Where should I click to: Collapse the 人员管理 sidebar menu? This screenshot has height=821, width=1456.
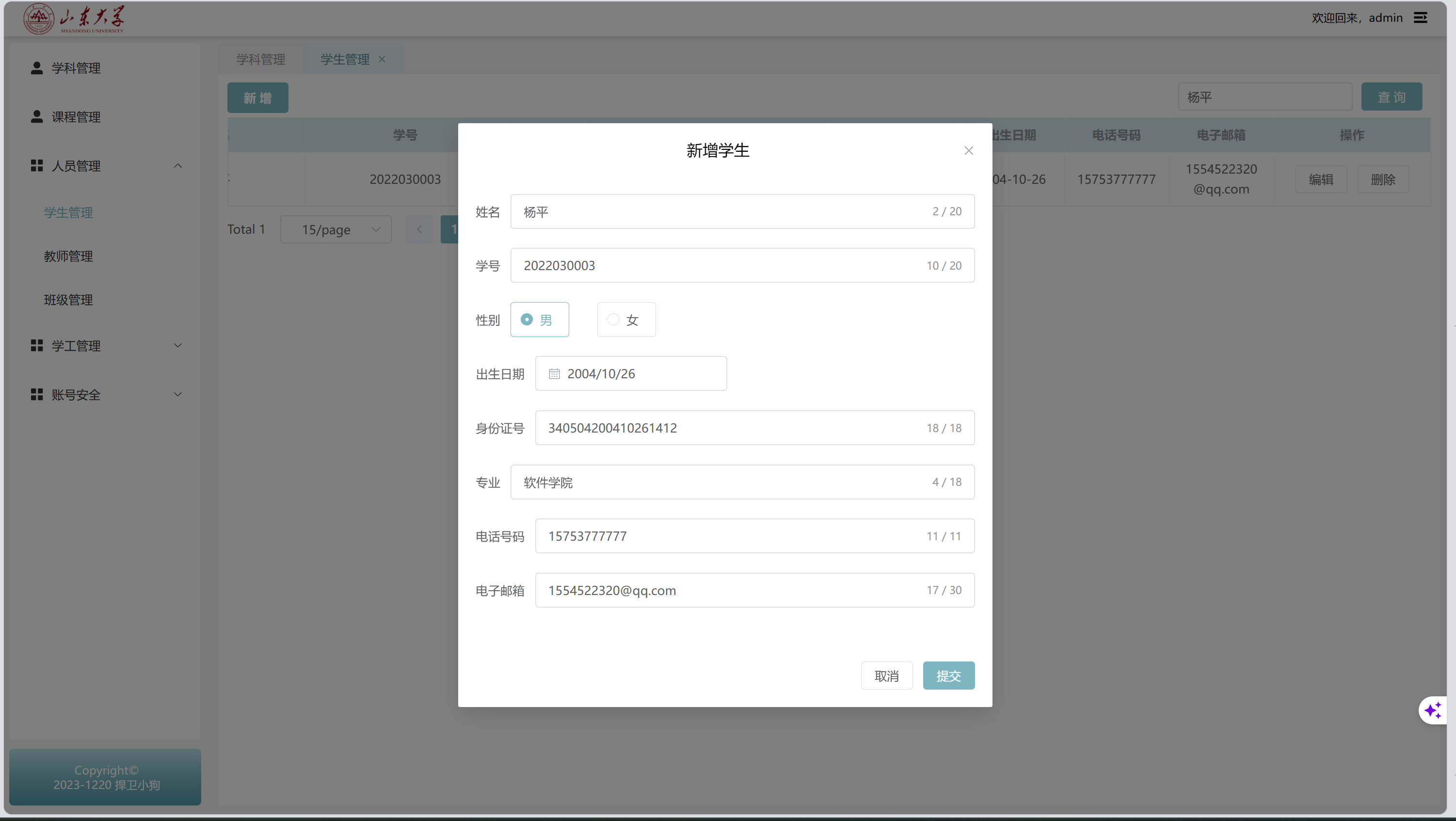[177, 166]
